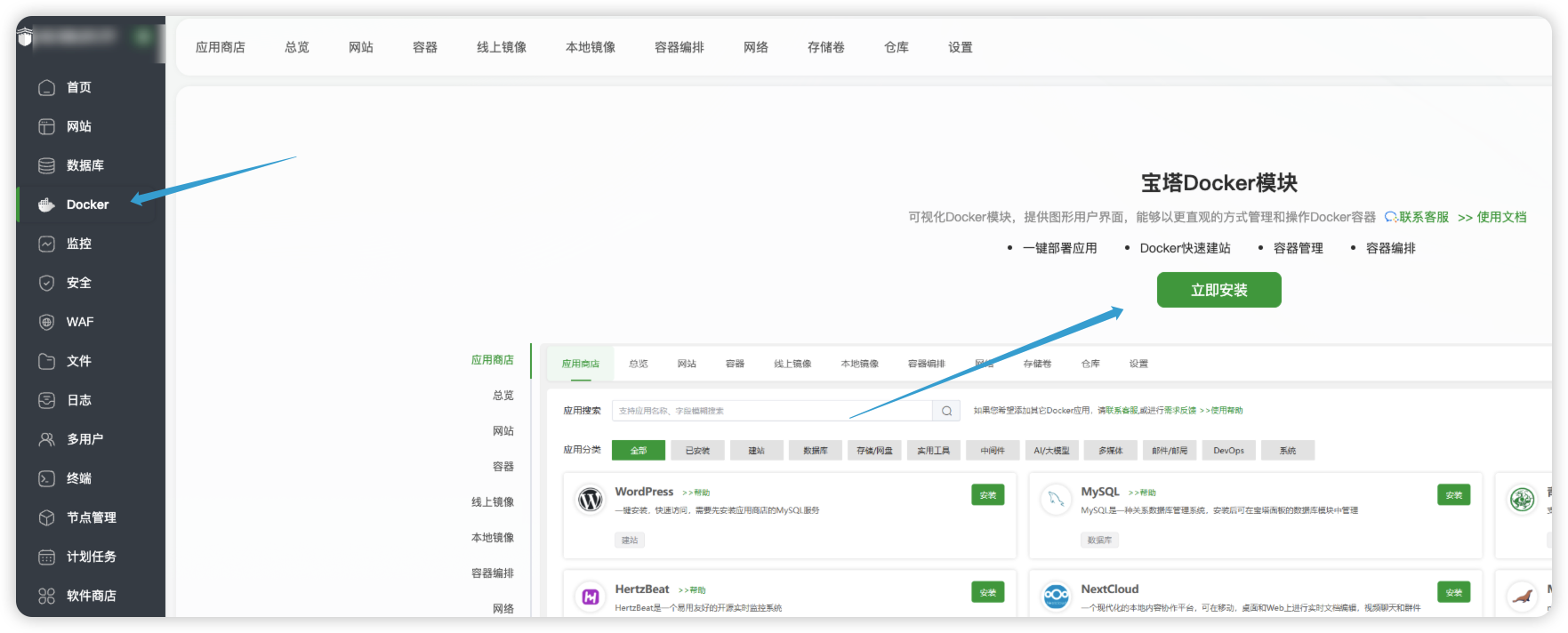Screen dimensions: 1568x633
Task: Open the top 存储卷 tab
Action: (x=826, y=47)
